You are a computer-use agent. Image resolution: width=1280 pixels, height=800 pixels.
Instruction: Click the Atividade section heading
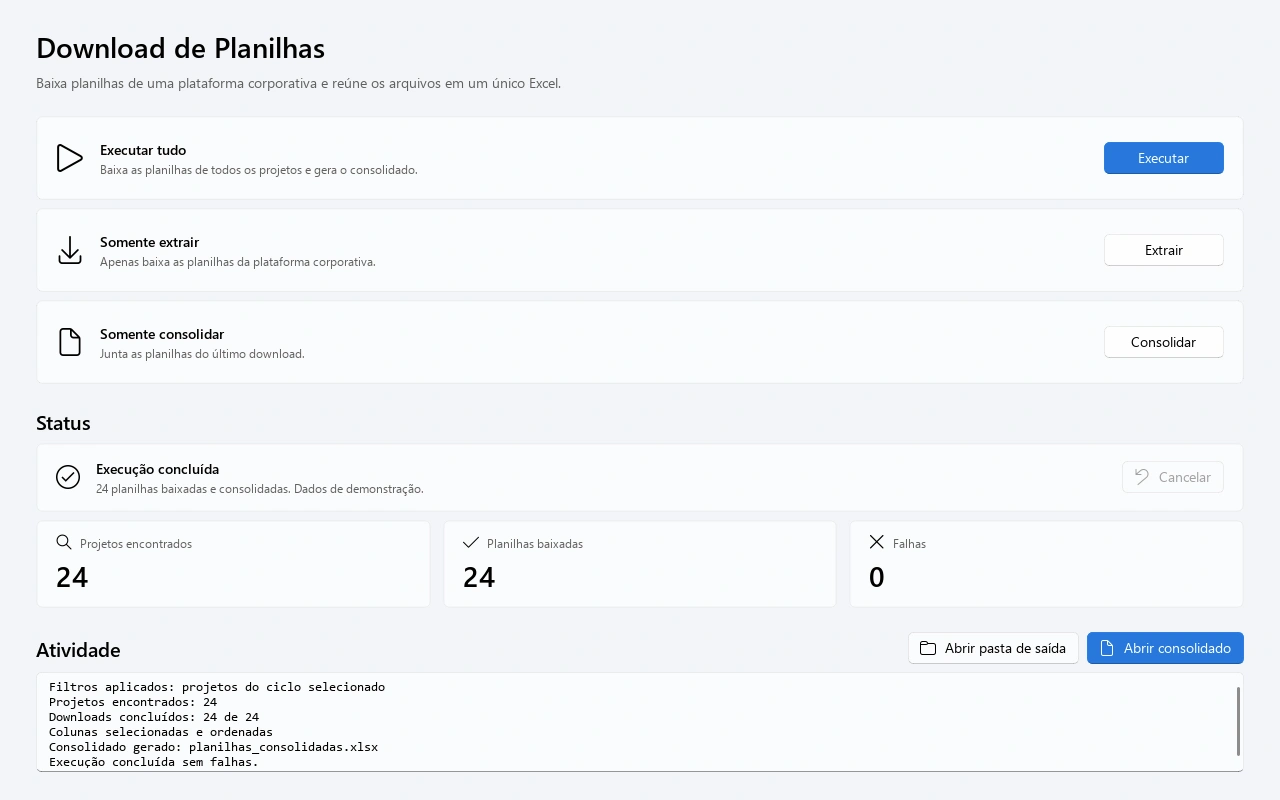pos(78,650)
